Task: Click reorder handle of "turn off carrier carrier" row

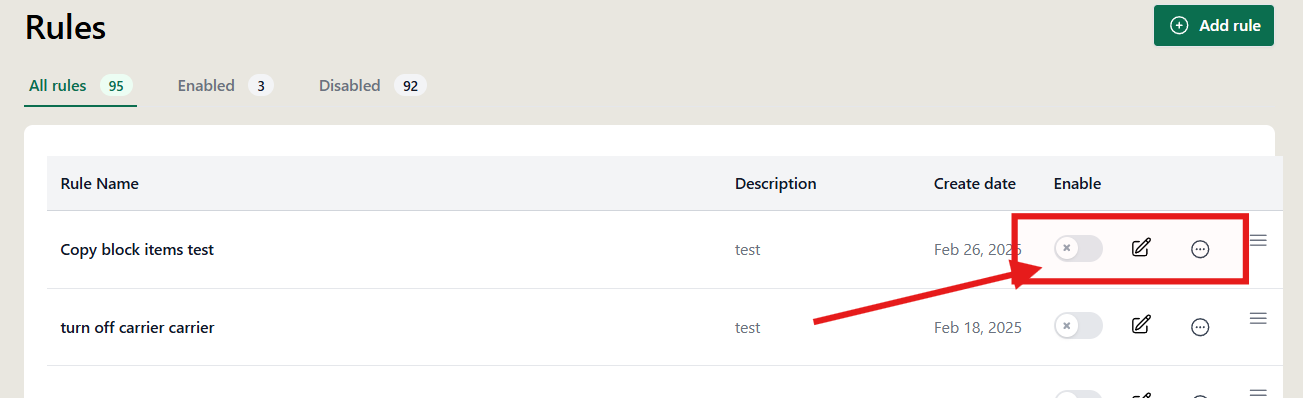Action: pos(1259,318)
